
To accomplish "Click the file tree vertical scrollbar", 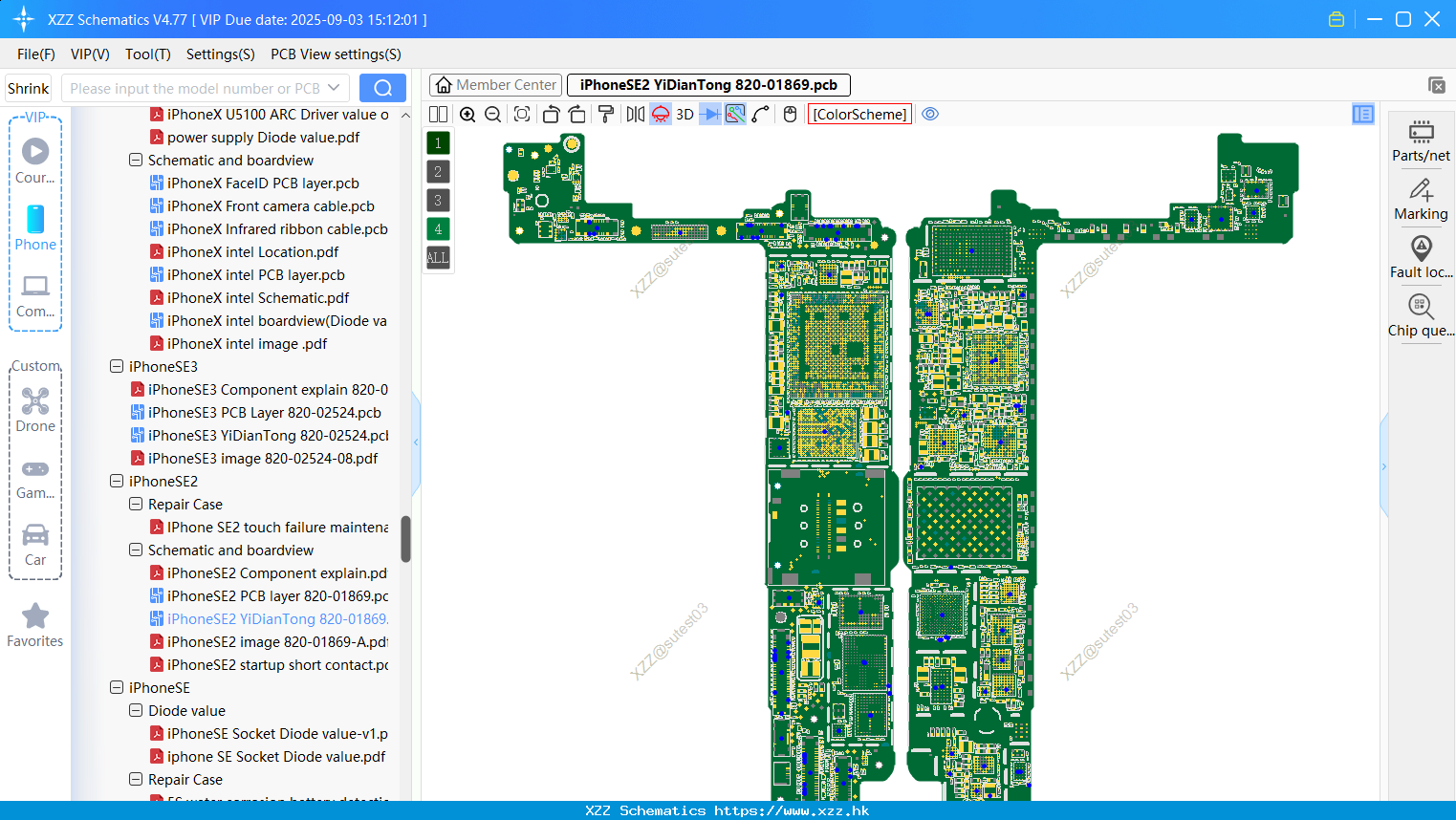I will (405, 539).
